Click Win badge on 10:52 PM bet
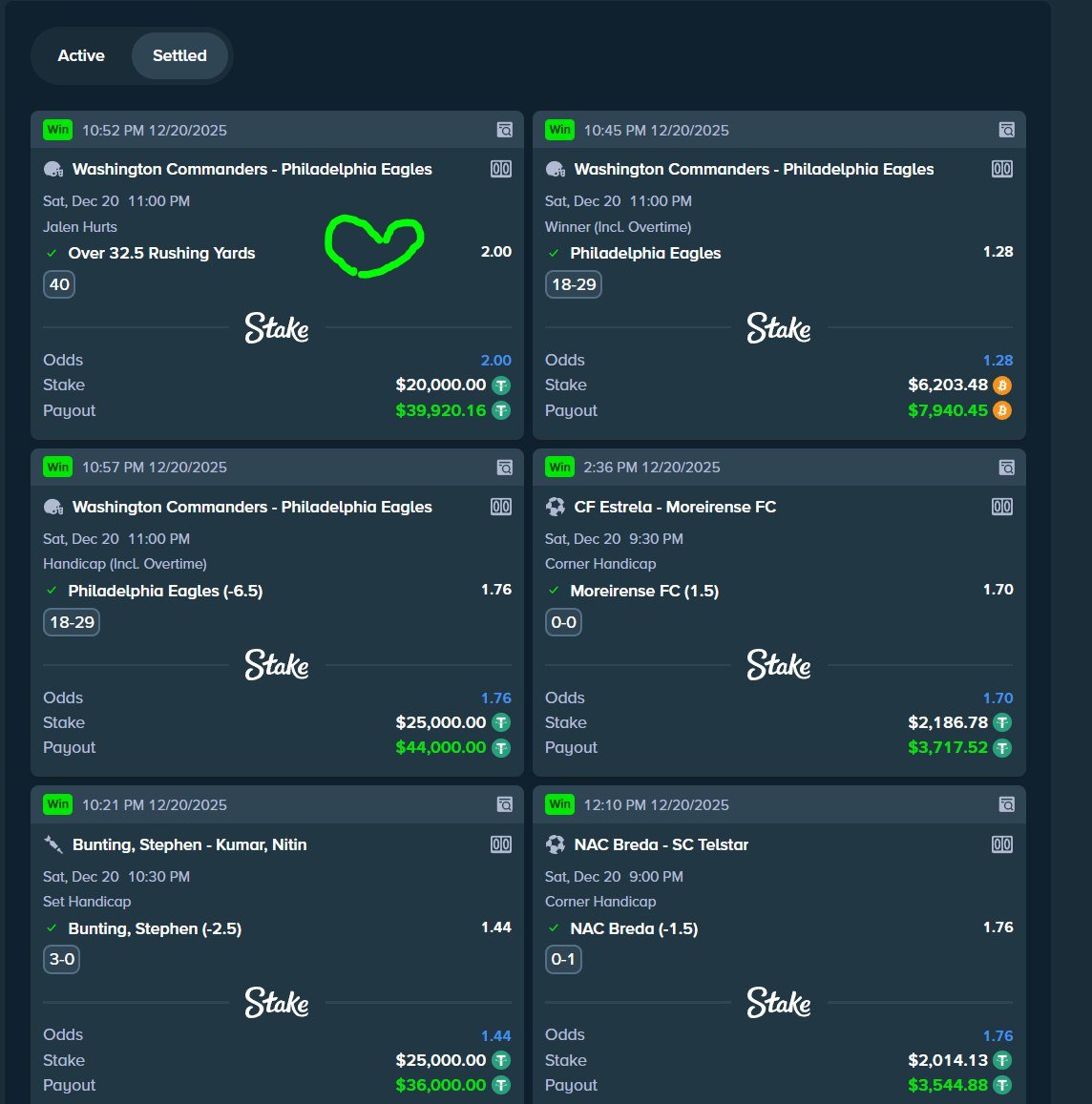The image size is (1092, 1104). coord(58,130)
